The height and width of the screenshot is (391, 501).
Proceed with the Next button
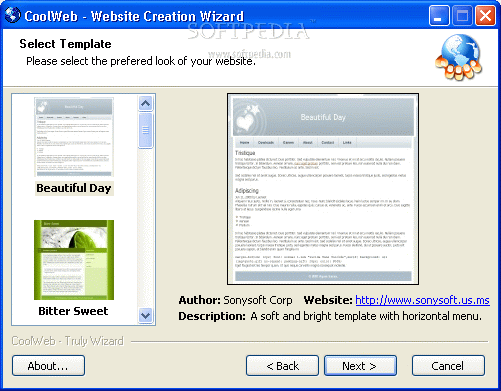pyautogui.click(x=360, y=366)
